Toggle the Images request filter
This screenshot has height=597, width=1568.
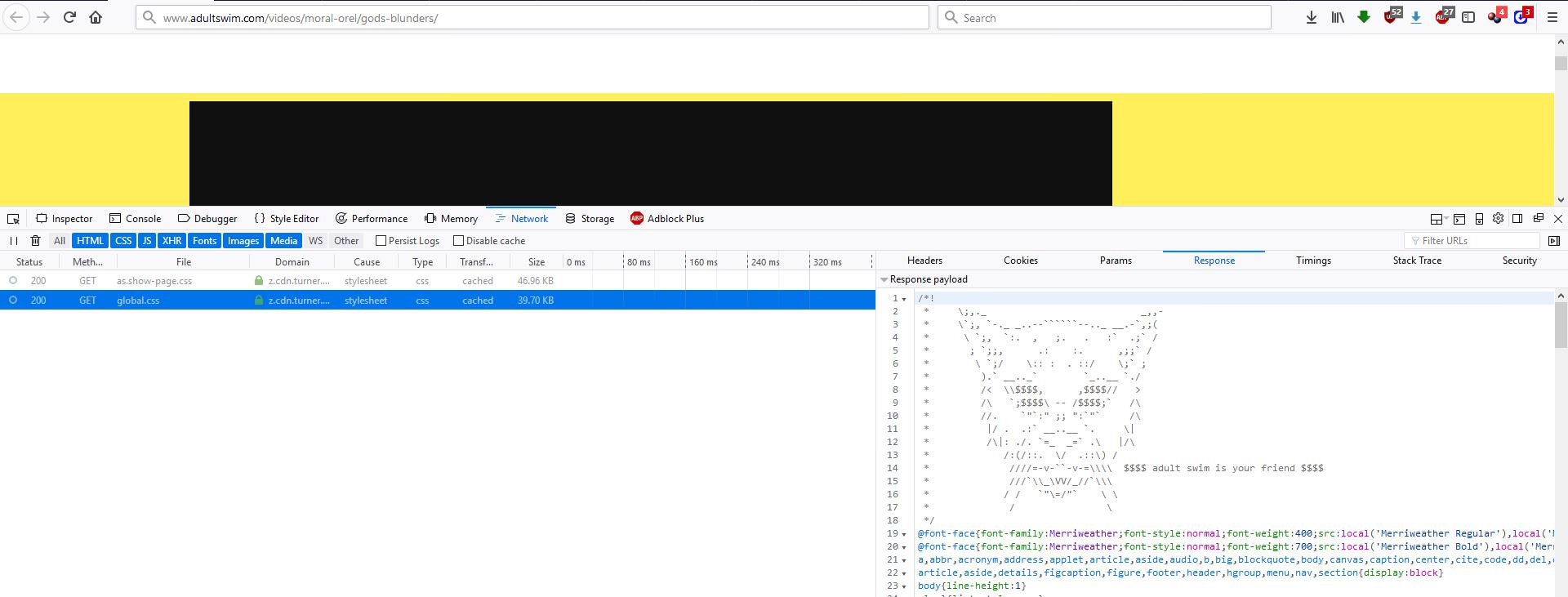(243, 241)
